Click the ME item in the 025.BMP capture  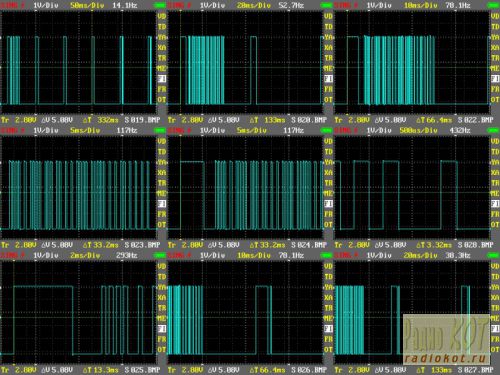coord(162,318)
